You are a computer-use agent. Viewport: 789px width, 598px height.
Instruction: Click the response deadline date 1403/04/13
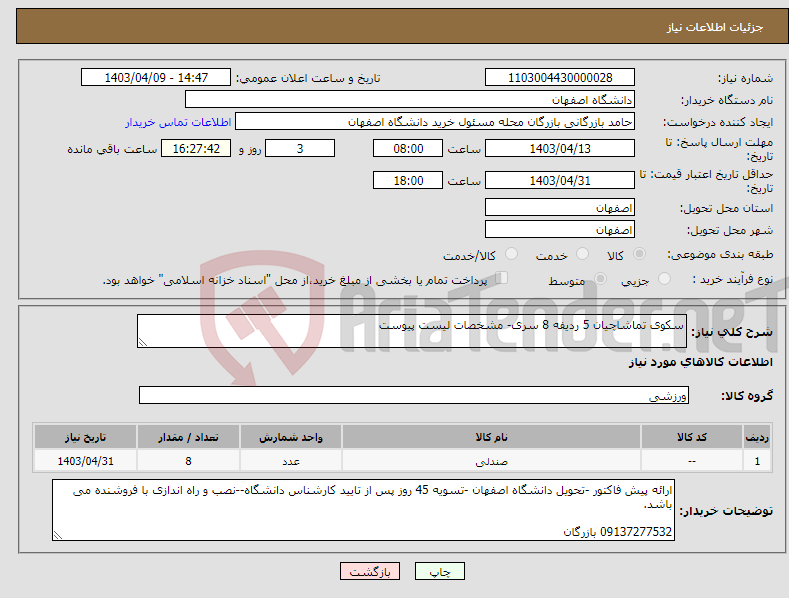[560, 148]
